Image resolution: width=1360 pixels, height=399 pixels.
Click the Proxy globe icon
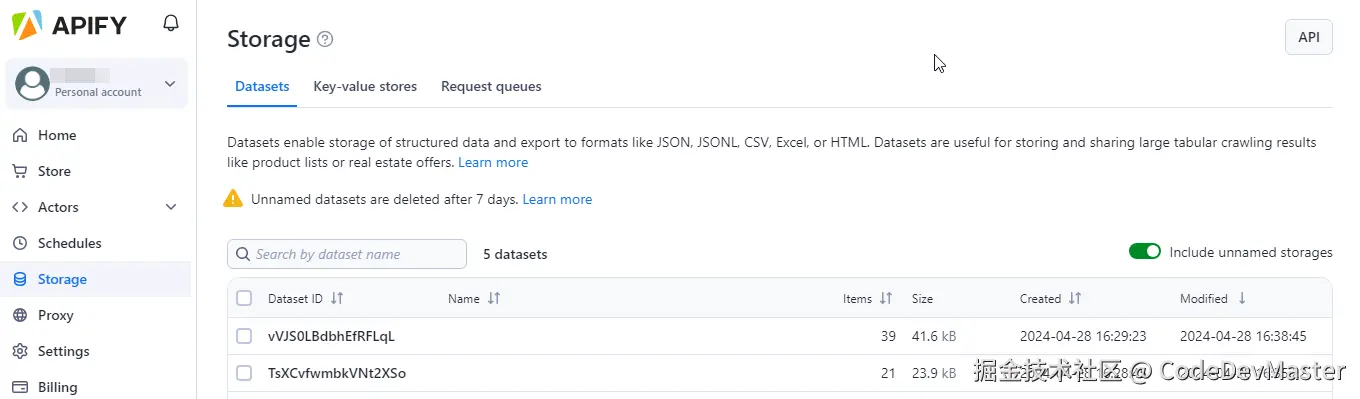(x=20, y=315)
